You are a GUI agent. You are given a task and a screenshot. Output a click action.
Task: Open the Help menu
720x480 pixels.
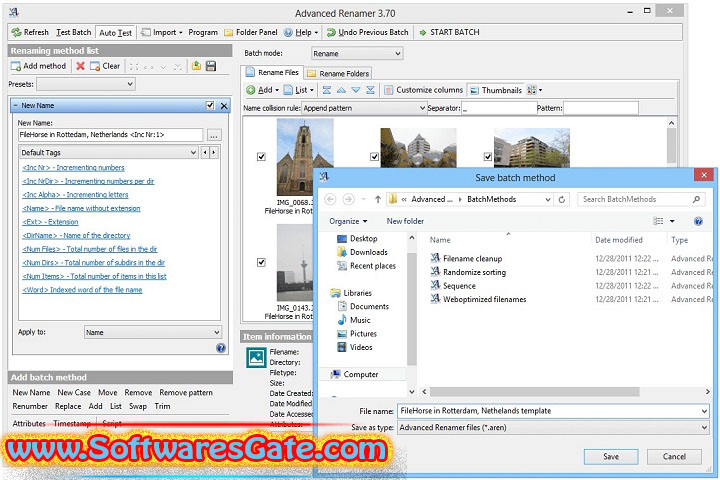(301, 32)
